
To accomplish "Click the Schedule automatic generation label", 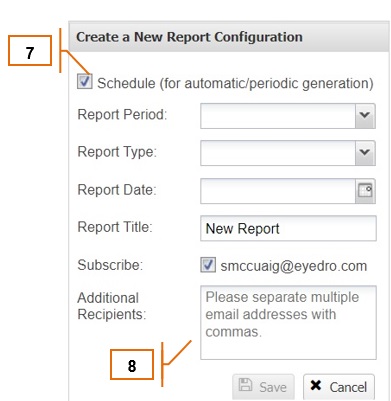I will pyautogui.click(x=235, y=83).
